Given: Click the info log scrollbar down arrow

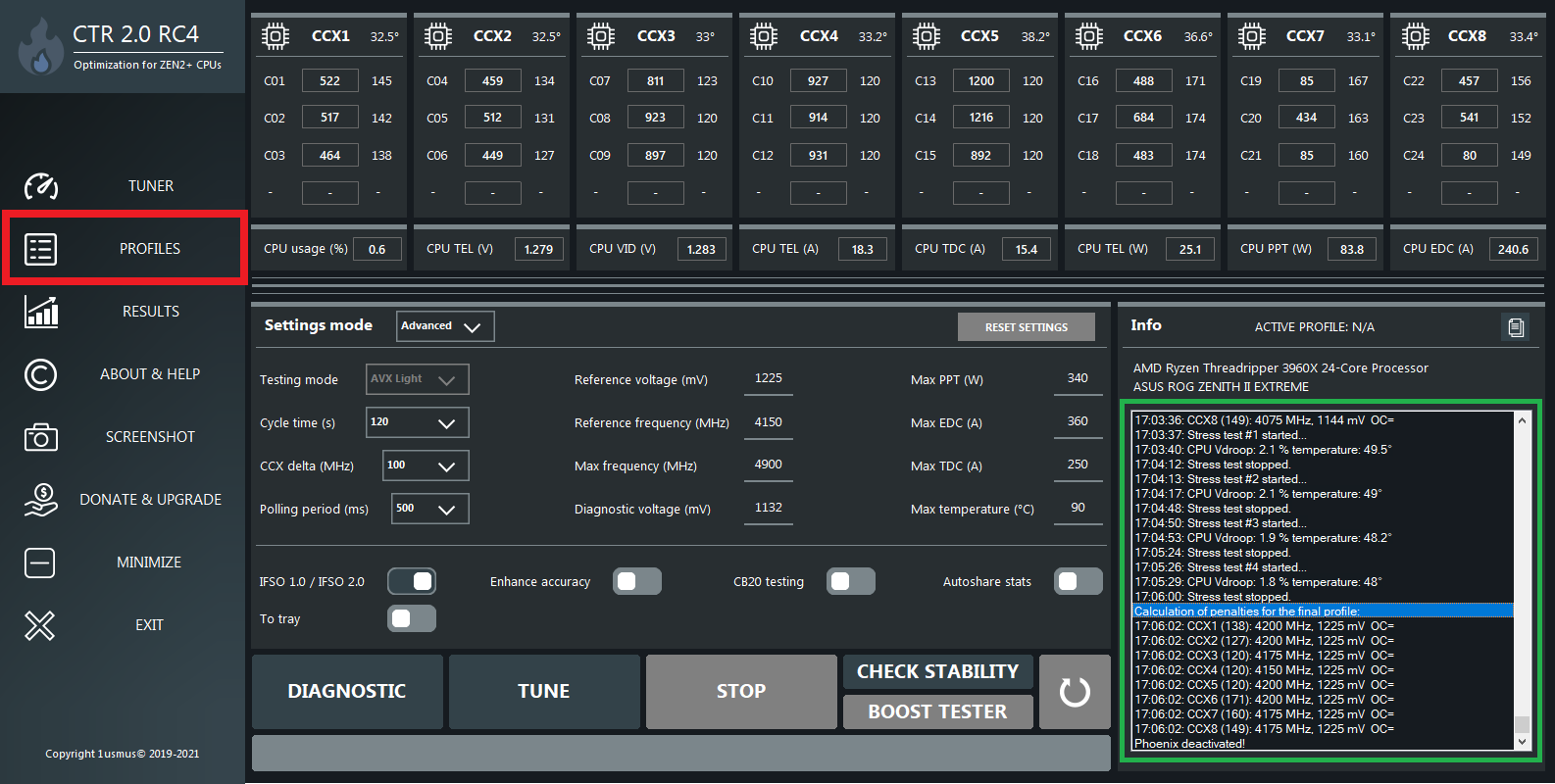Looking at the screenshot, I should 1522,742.
